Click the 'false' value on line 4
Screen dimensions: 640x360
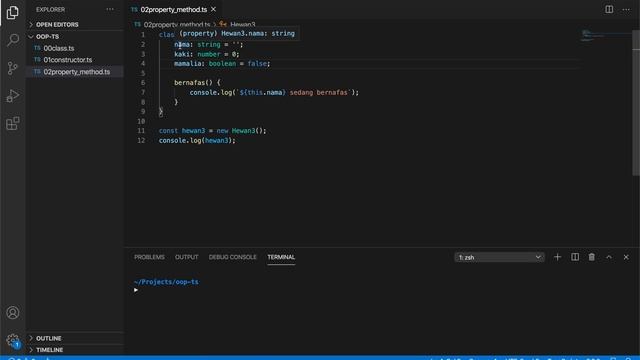(257, 64)
